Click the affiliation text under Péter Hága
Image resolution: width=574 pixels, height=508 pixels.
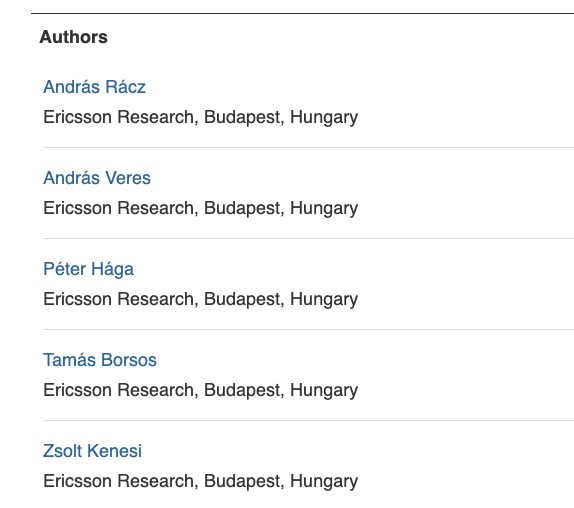click(201, 299)
